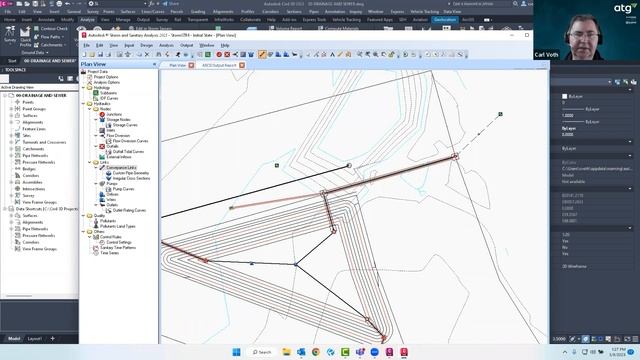Viewport: 640px width, 360px height.
Task: Select Storage Curves in project tree
Action: tap(125, 125)
